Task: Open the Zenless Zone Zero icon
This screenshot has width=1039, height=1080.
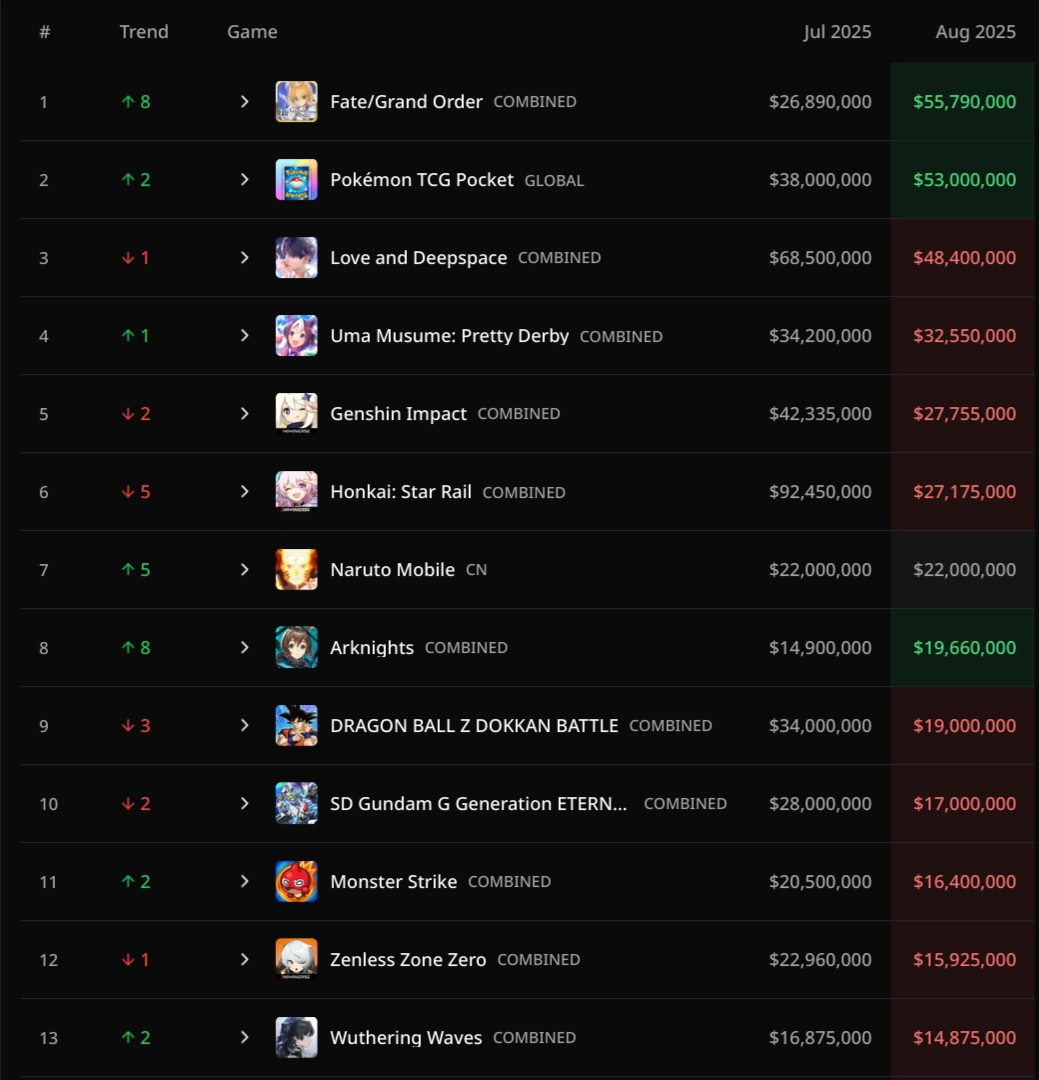Action: coord(296,959)
